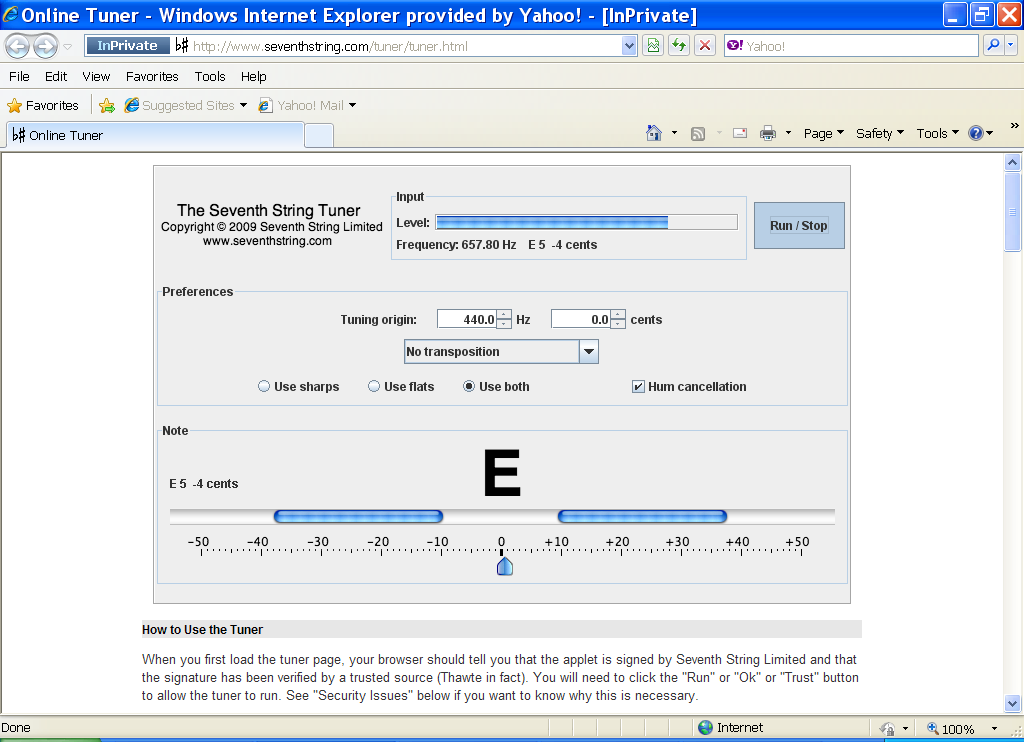Click the Add to Favorites Bar icon
1024x742 pixels.
tap(107, 105)
